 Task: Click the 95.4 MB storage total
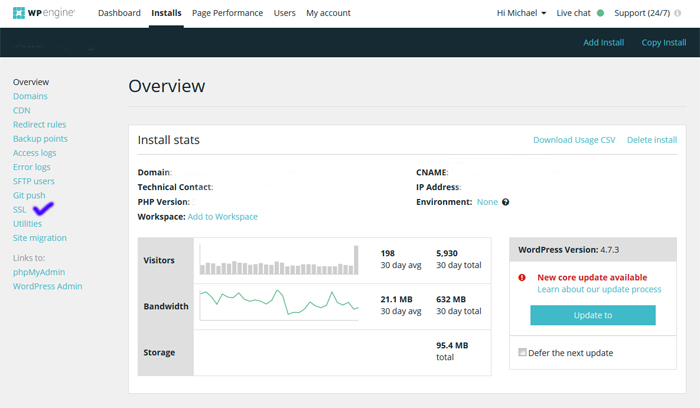[452, 346]
